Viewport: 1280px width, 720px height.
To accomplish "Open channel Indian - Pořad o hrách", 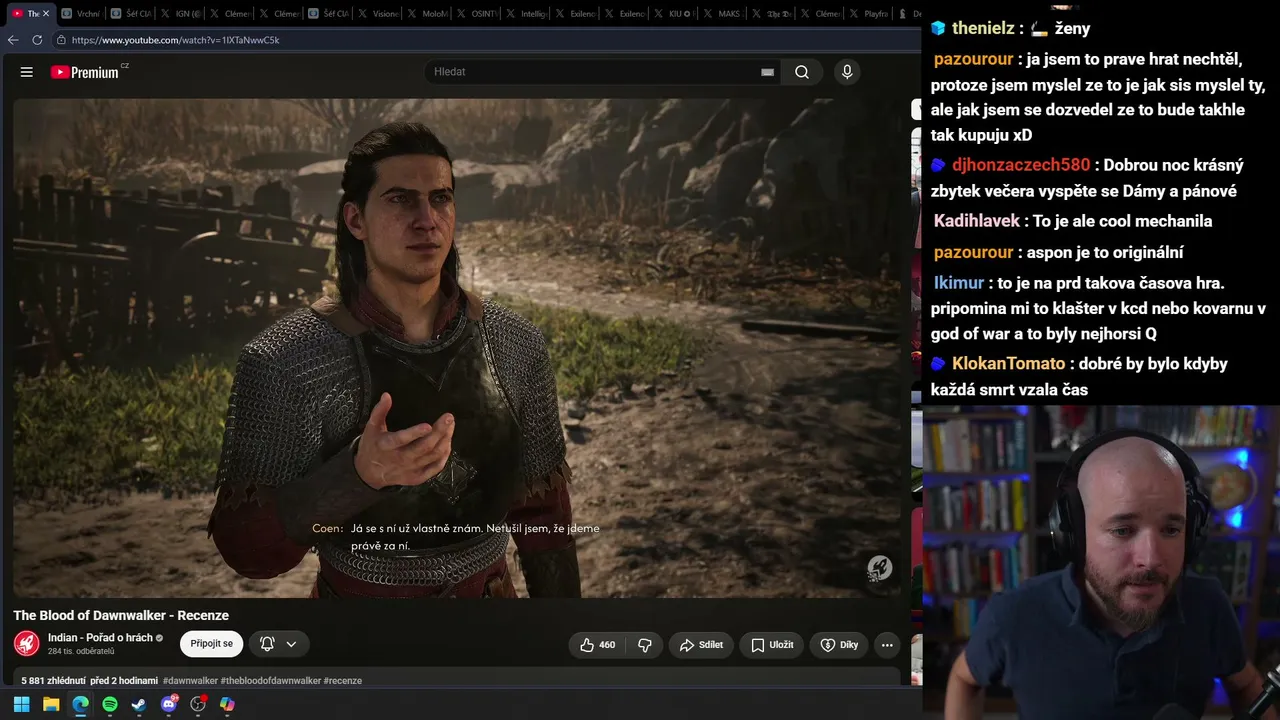I will (100, 637).
